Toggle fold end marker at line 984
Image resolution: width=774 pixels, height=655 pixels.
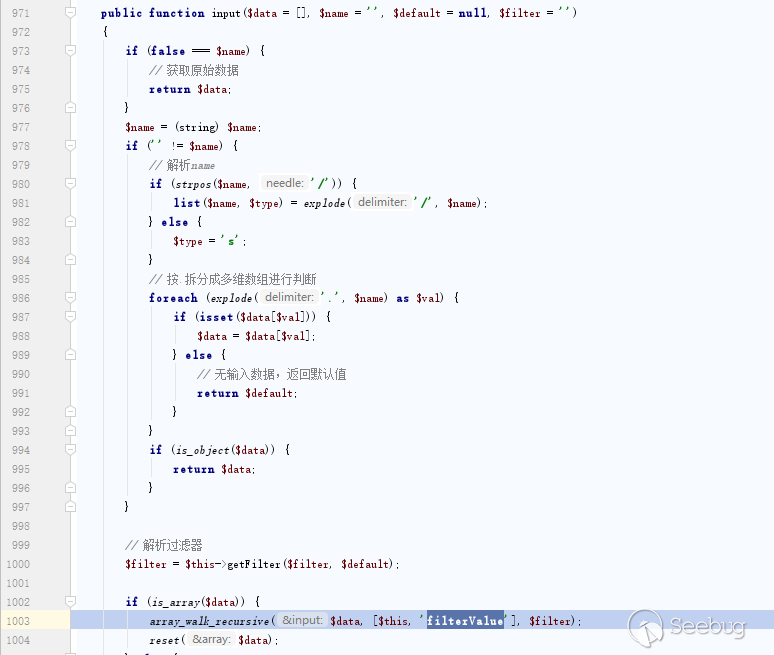tap(71, 259)
